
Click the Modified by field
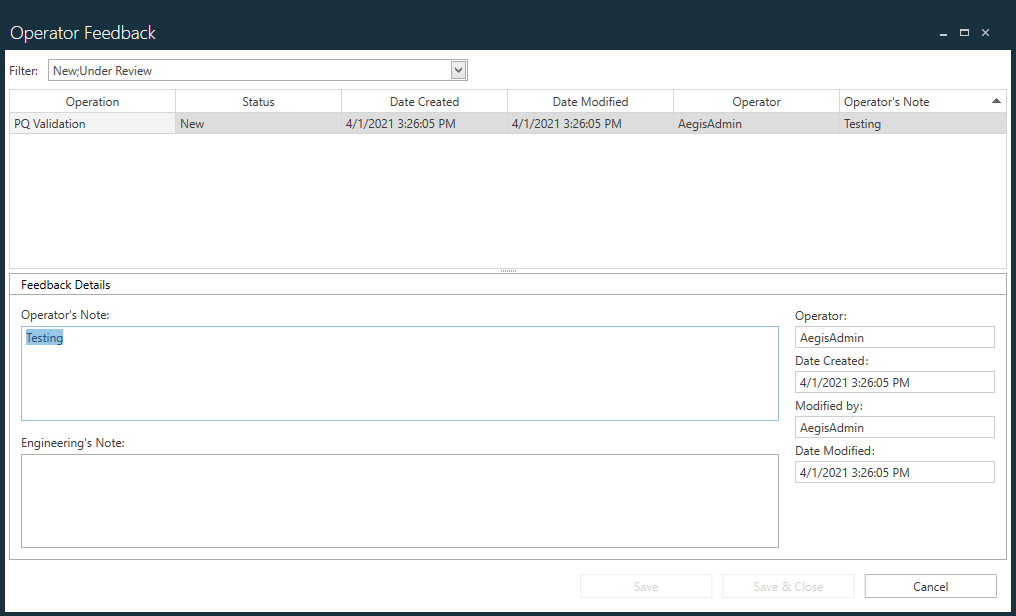[x=894, y=428]
